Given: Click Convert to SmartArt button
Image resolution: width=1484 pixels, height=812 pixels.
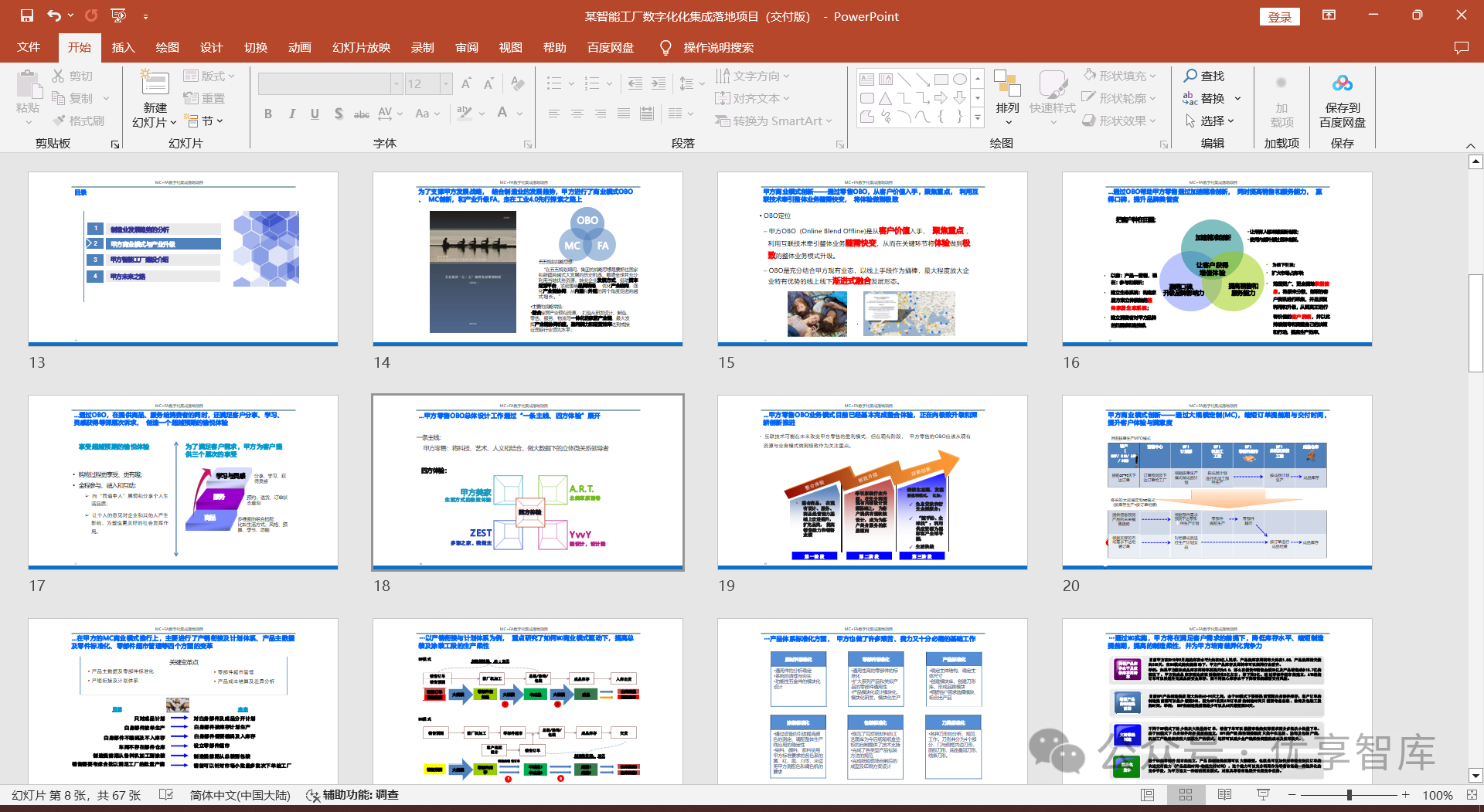Looking at the screenshot, I should [774, 121].
